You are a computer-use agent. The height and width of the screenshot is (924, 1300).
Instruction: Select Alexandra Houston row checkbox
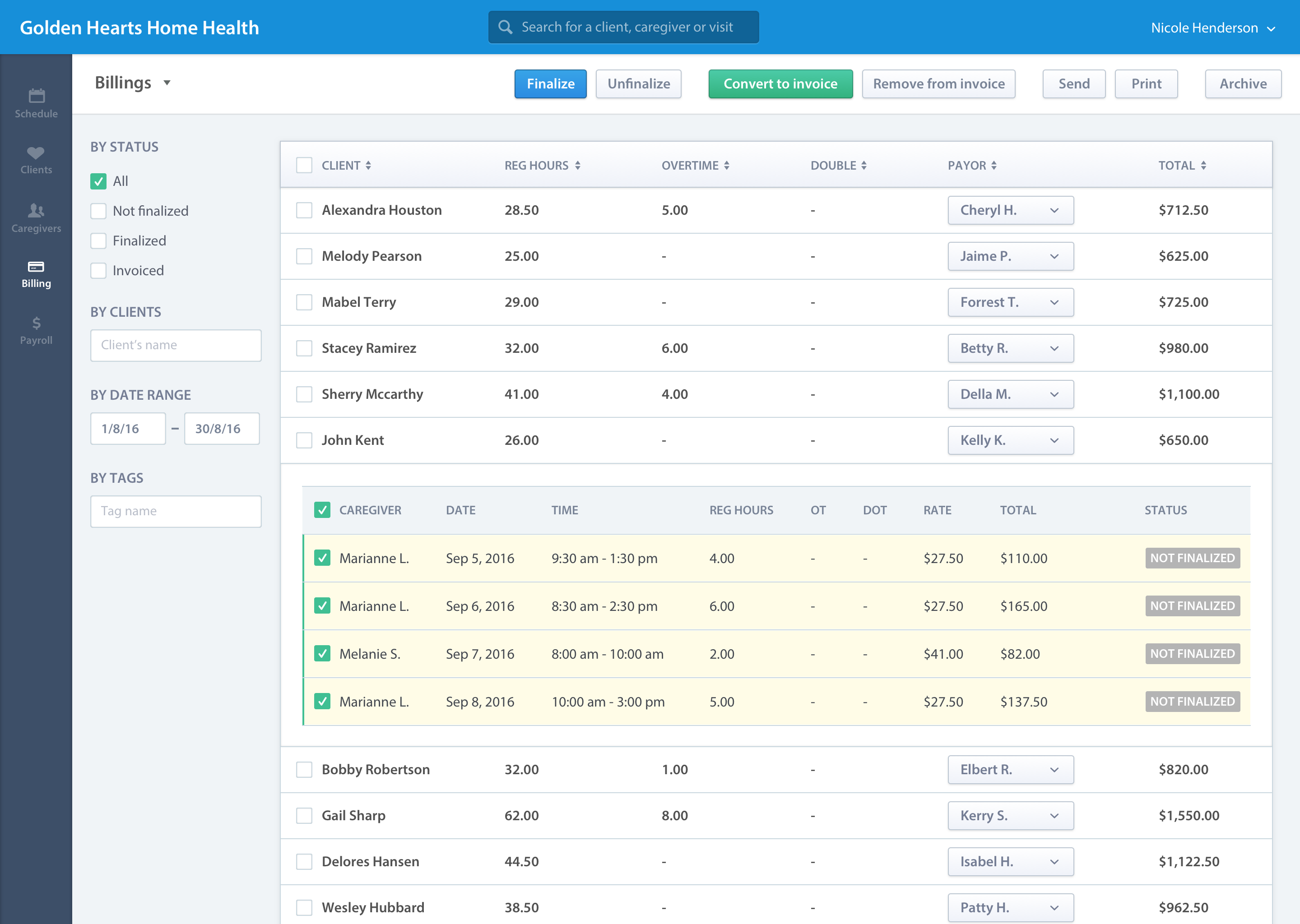[305, 210]
